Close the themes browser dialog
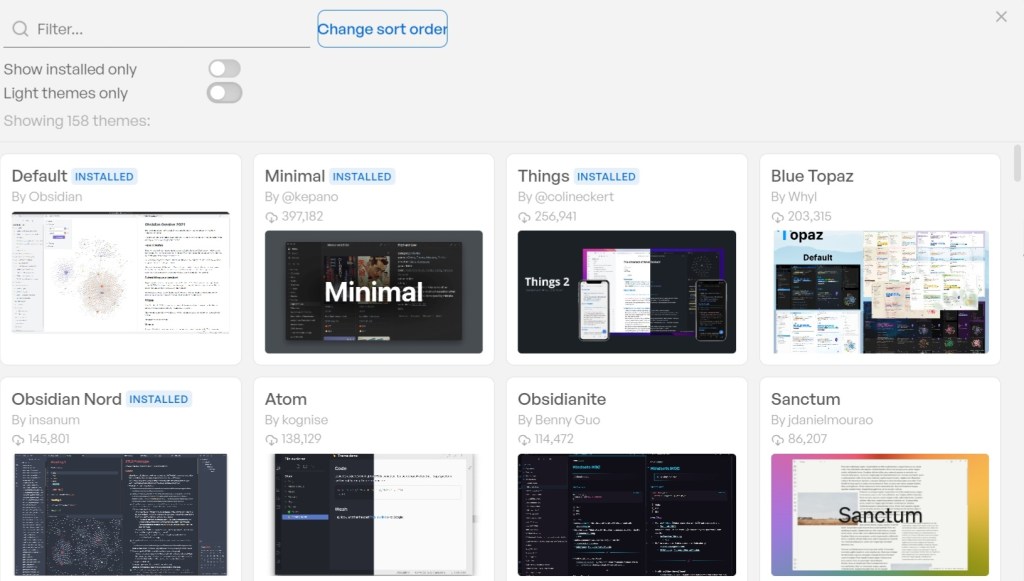1024x581 pixels. coord(1001,17)
